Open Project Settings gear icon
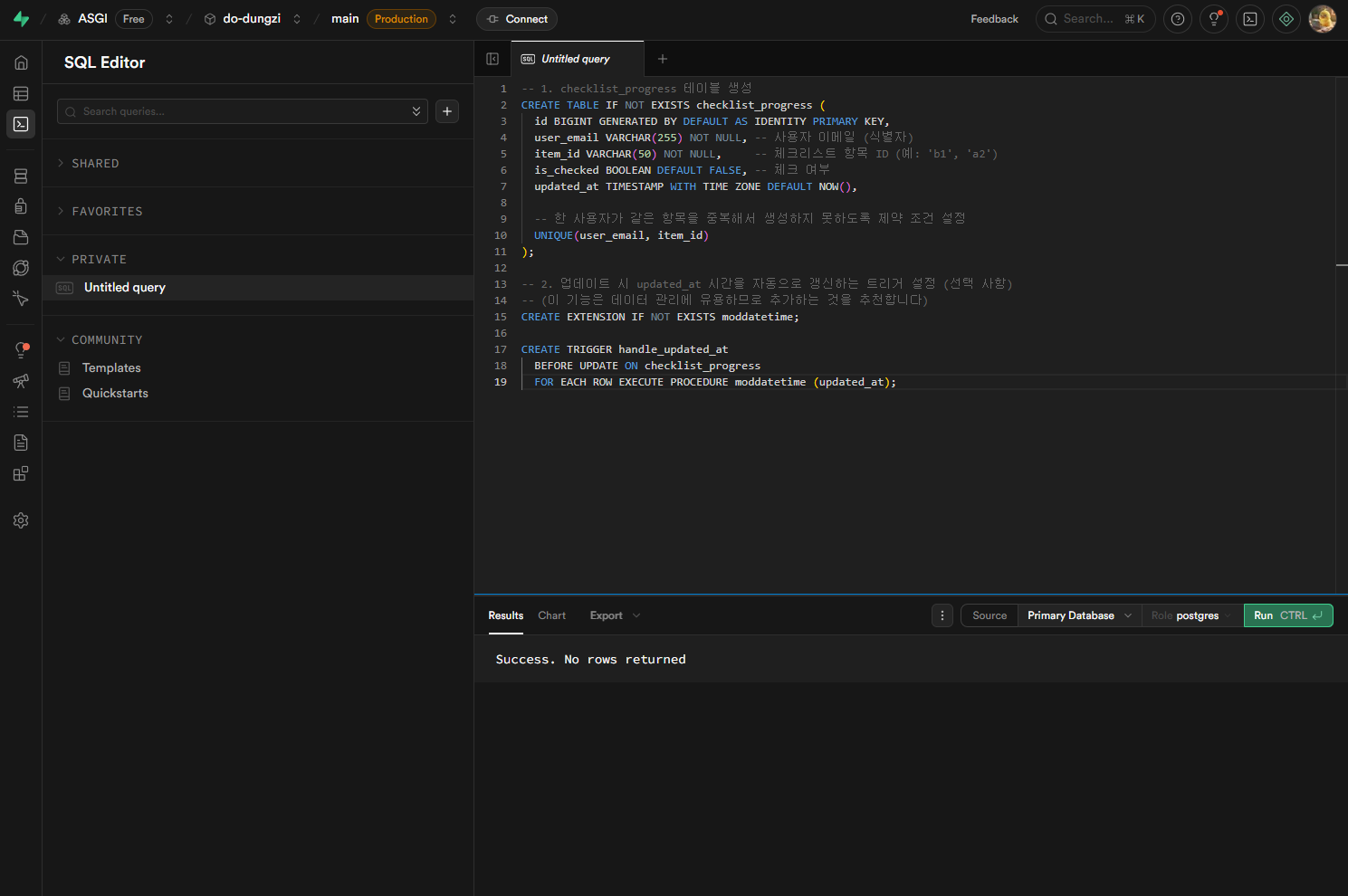Screen dimensions: 1348x896 (21, 520)
